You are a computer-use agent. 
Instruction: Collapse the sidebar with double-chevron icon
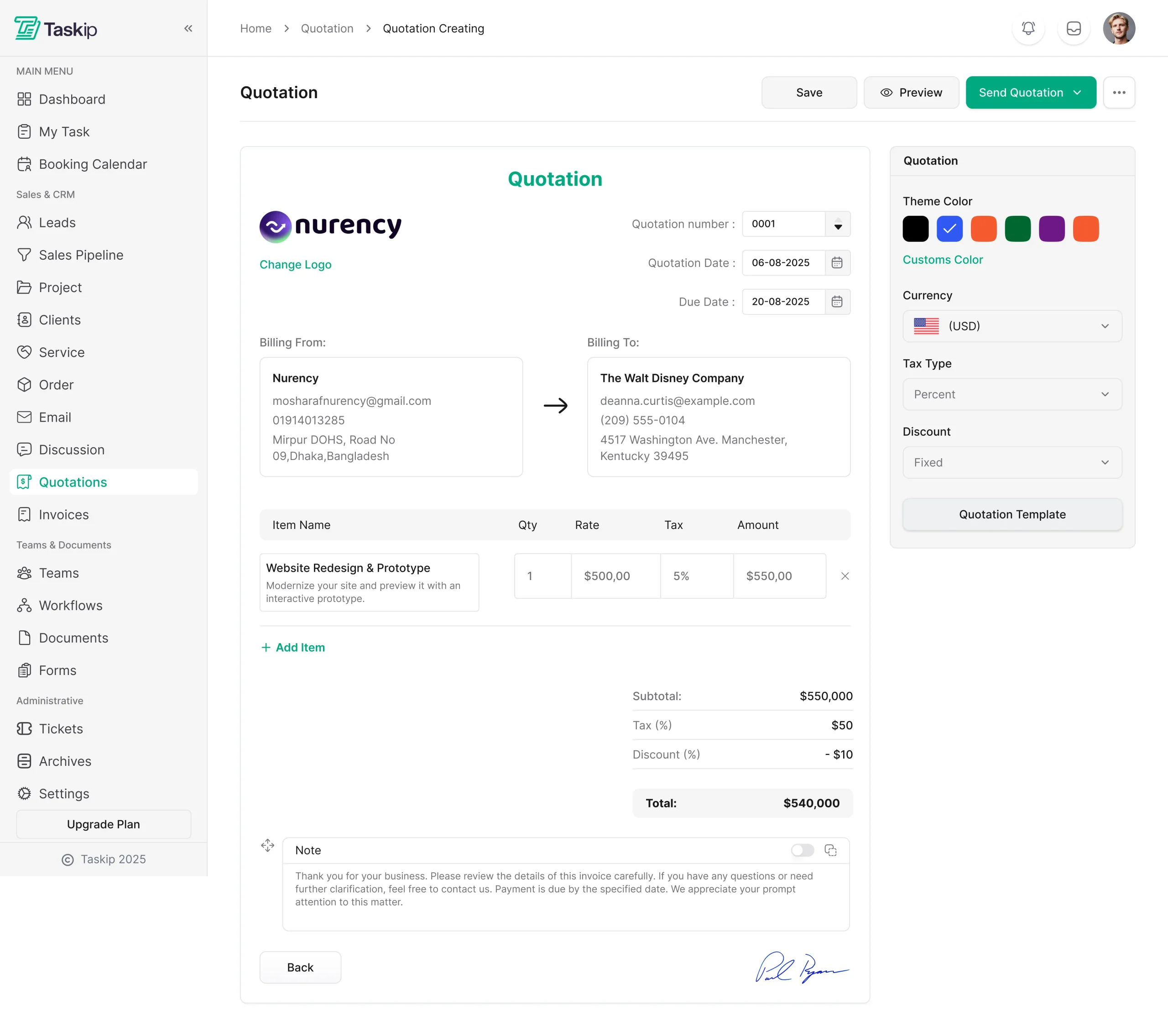tap(188, 28)
